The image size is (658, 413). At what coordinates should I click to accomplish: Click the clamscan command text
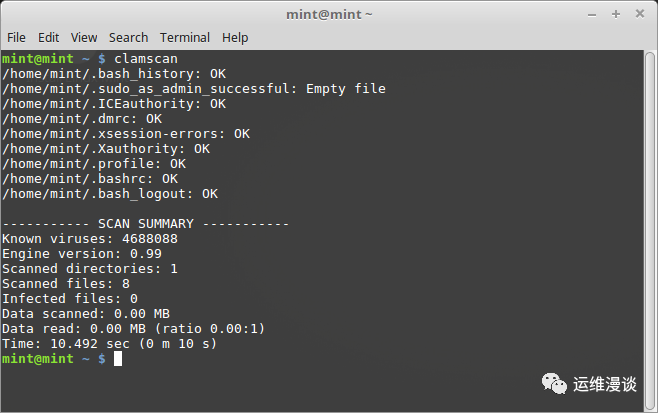(x=146, y=59)
